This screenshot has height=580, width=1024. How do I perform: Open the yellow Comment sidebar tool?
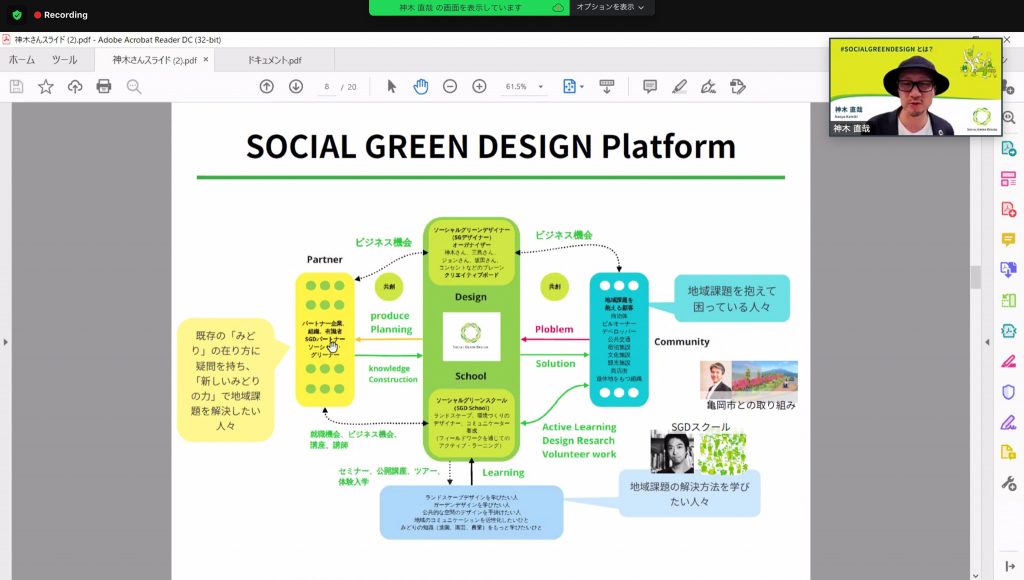(x=1008, y=240)
